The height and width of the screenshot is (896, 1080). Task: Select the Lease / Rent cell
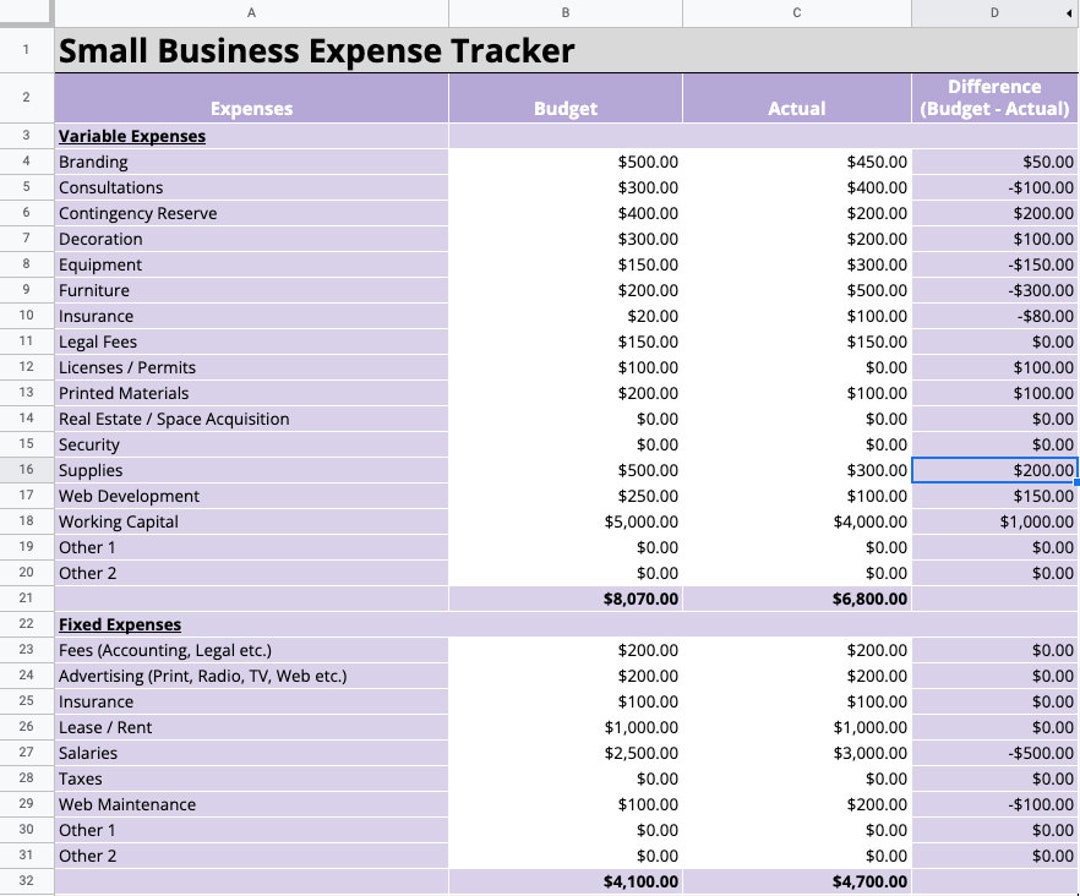point(251,727)
